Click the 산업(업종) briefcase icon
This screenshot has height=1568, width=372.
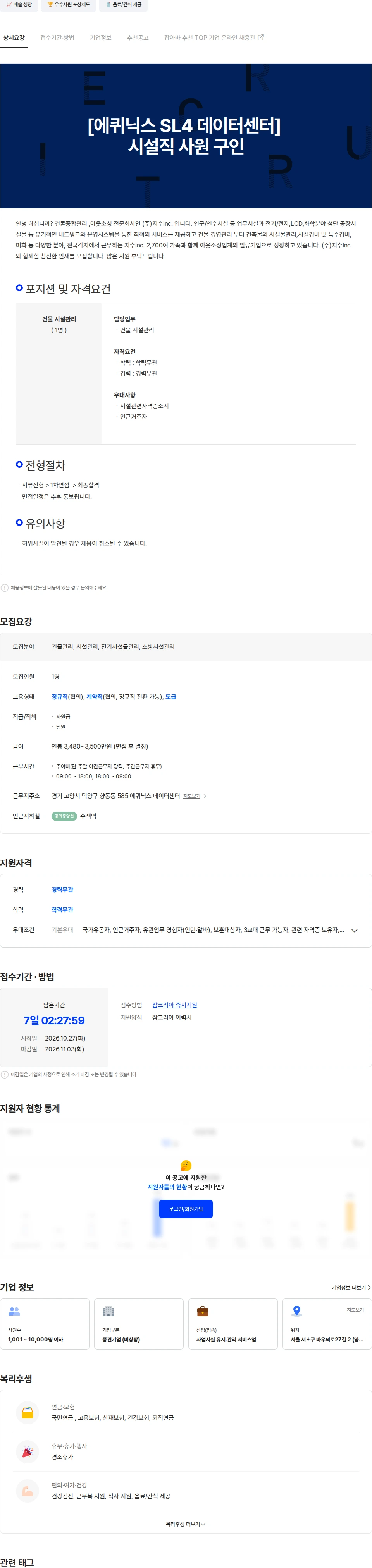click(203, 1311)
